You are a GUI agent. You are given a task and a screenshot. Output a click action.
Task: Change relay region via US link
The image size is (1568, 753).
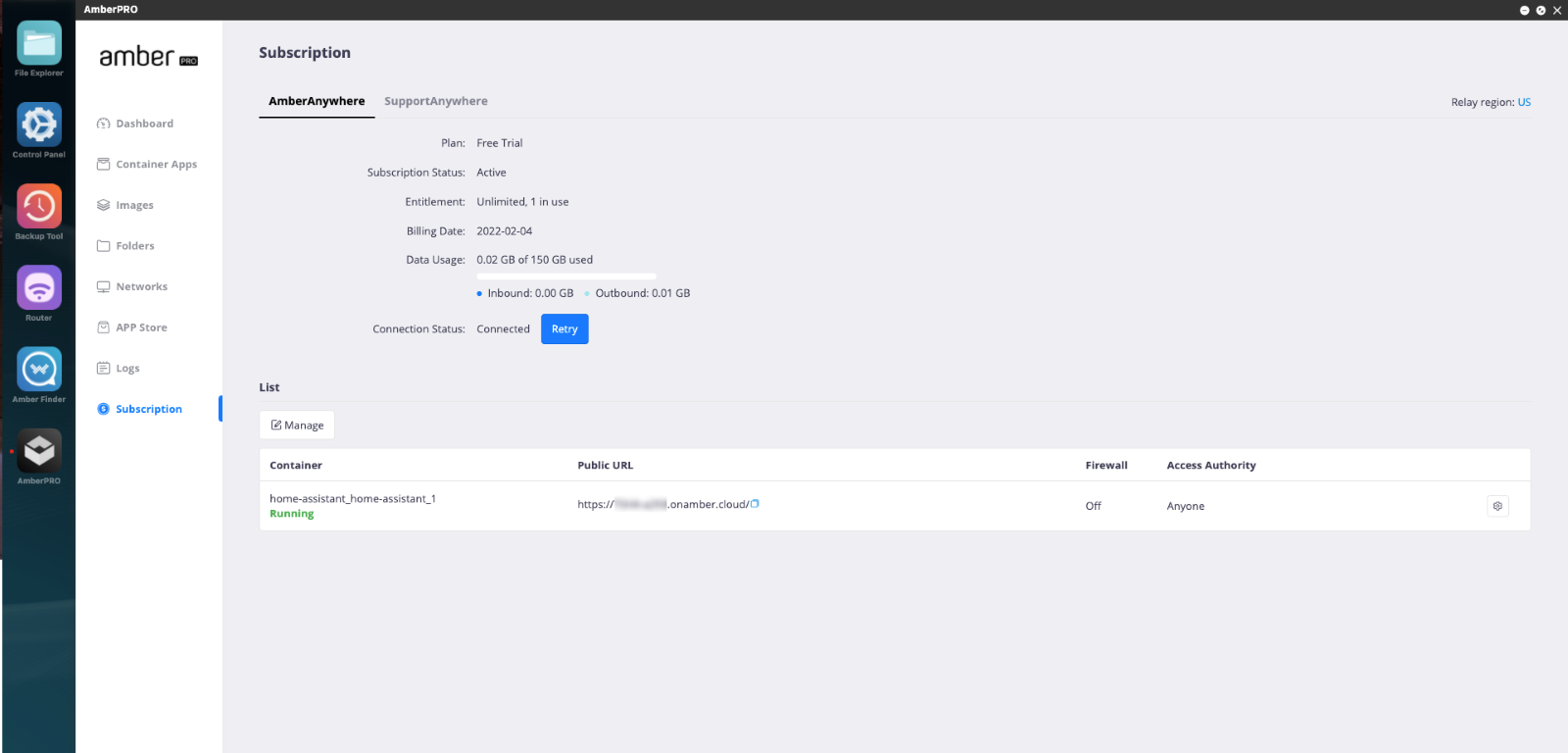tap(1524, 102)
